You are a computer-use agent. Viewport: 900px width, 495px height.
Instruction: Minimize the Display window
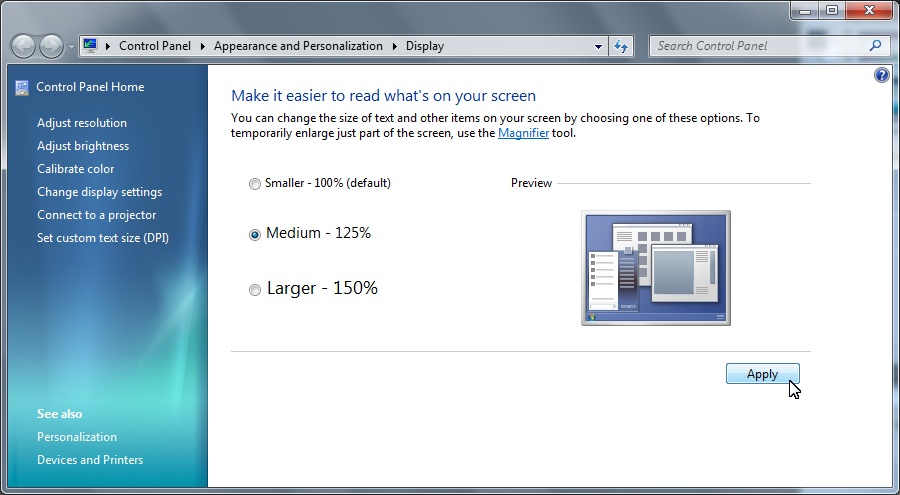[x=805, y=10]
